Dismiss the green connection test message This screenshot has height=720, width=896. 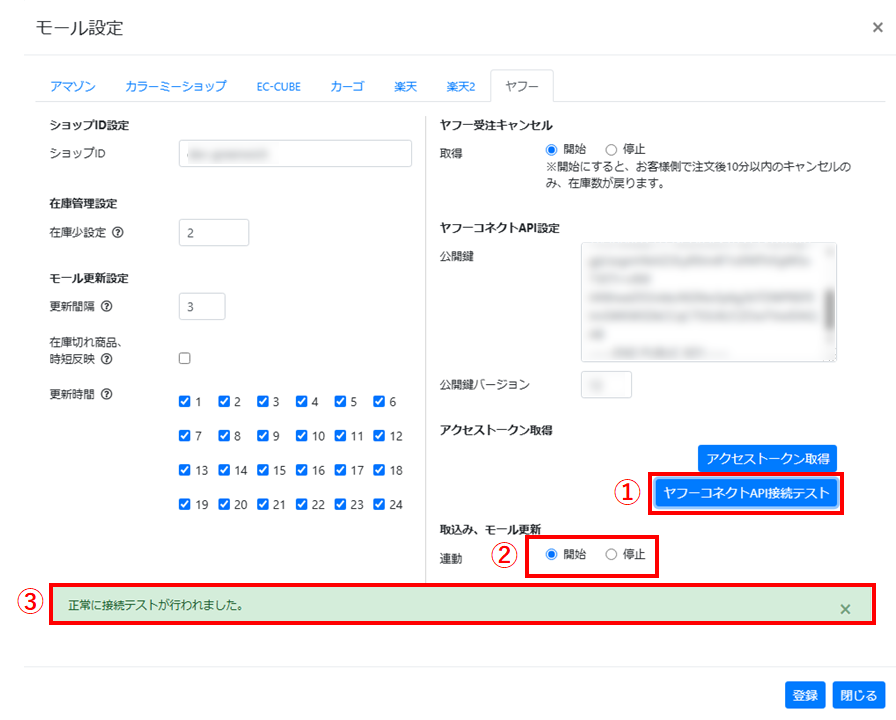845,609
